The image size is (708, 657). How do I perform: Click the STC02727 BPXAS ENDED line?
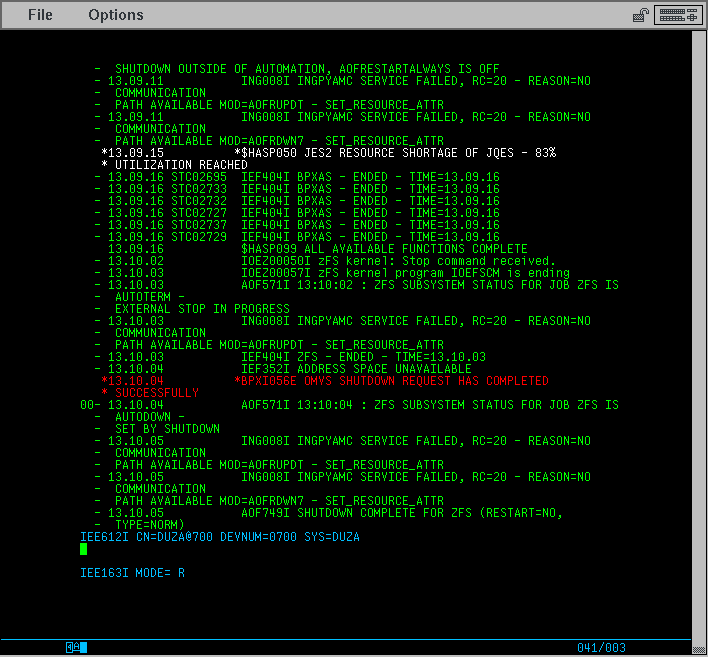click(x=297, y=213)
